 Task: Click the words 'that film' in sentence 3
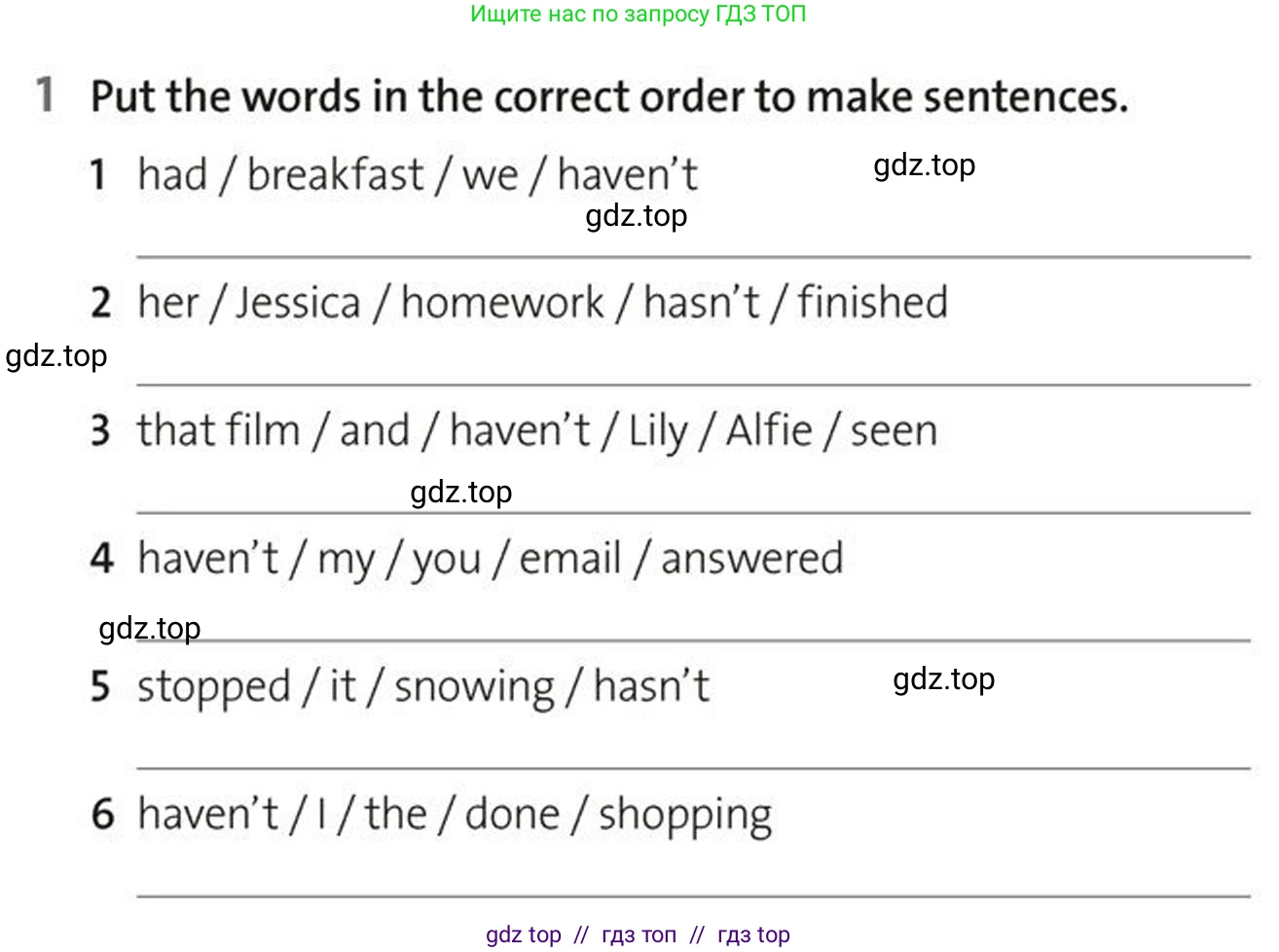pyautogui.click(x=218, y=430)
